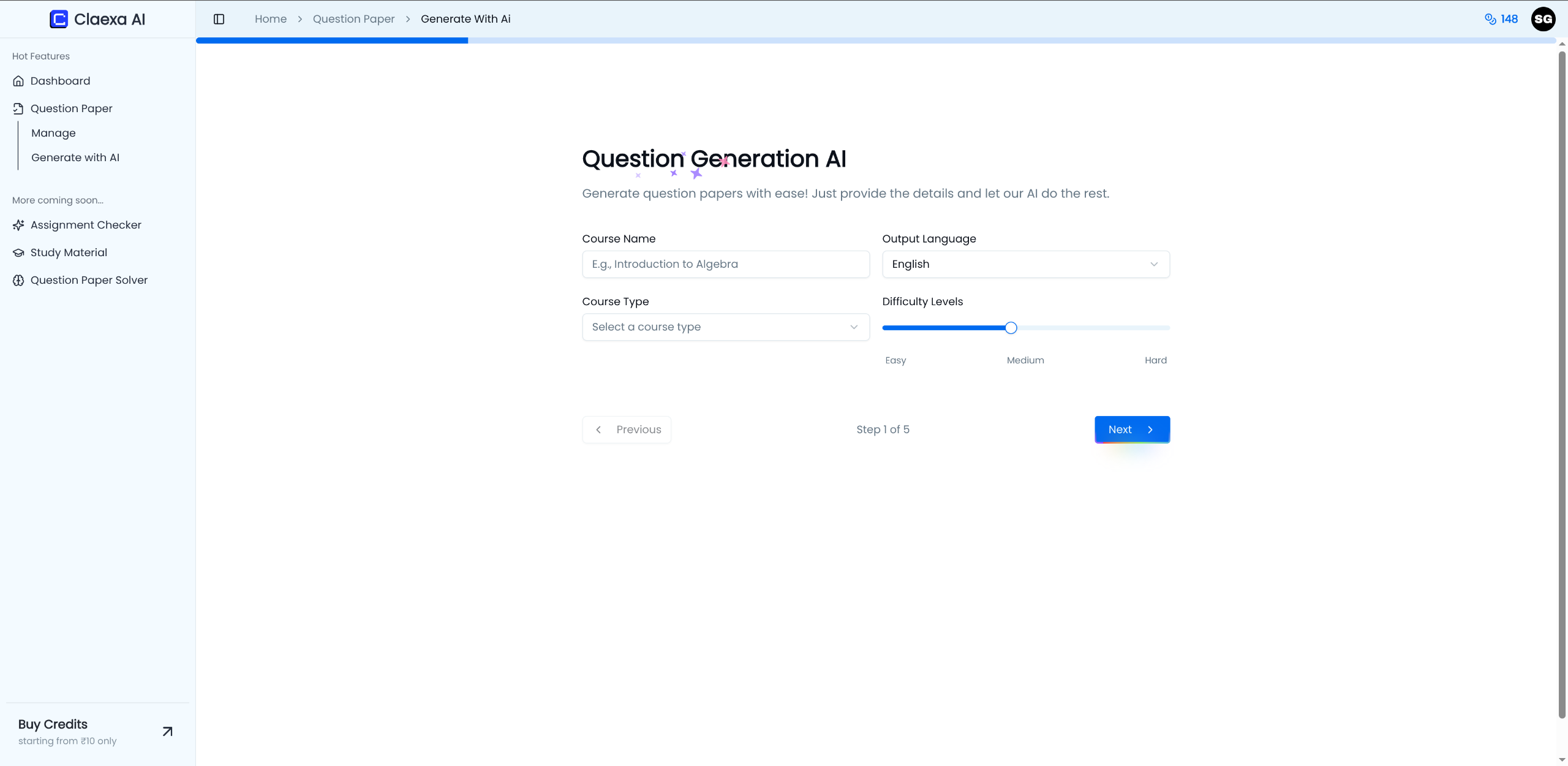Viewport: 1568px width, 766px height.
Task: Click the credits coin icon showing 148
Action: click(x=1490, y=19)
